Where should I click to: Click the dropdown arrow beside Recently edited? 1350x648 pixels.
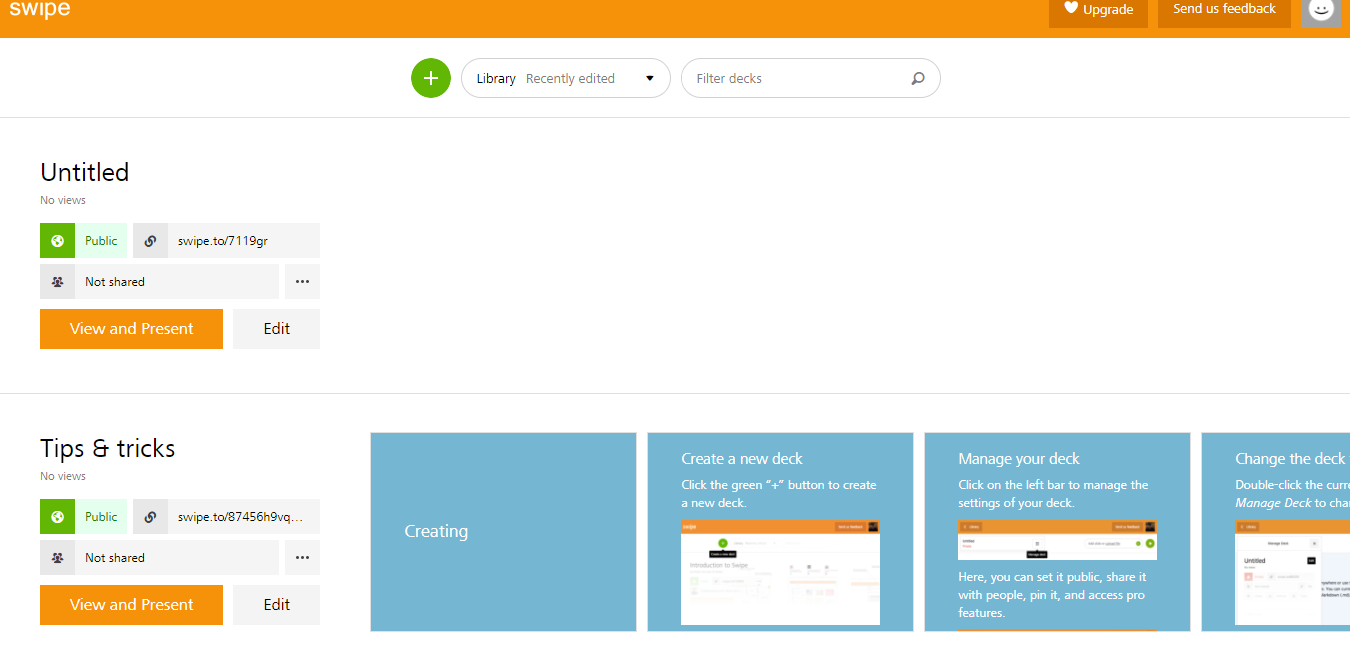tap(650, 78)
